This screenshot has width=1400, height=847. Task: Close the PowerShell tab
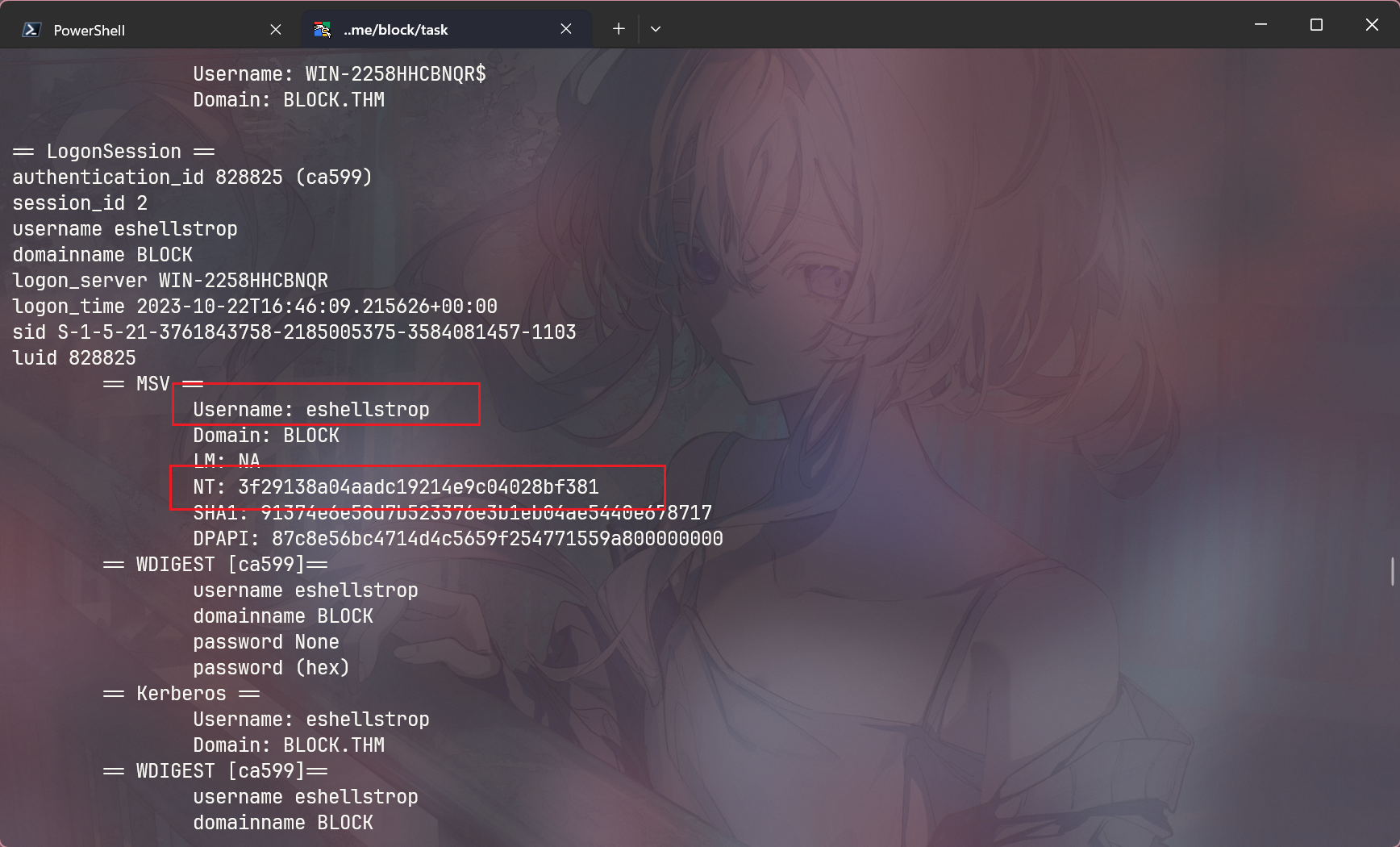click(276, 30)
